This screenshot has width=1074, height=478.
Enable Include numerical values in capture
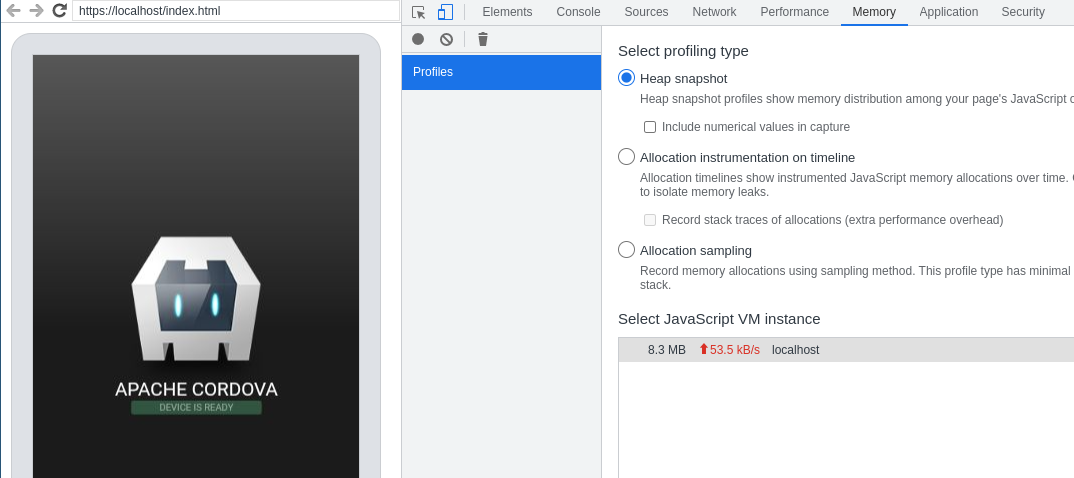[650, 127]
